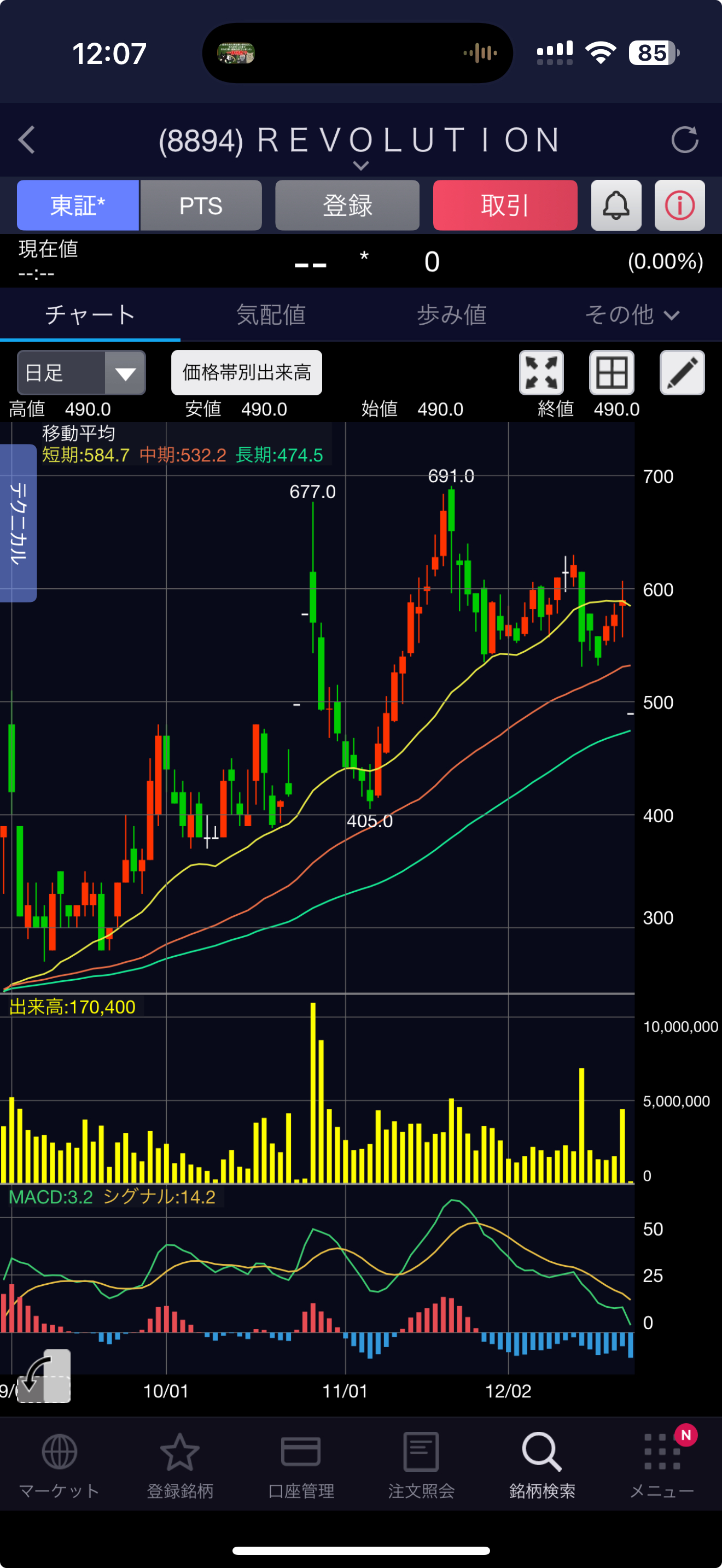Switch to PTS market
722x1568 pixels.
[x=201, y=205]
